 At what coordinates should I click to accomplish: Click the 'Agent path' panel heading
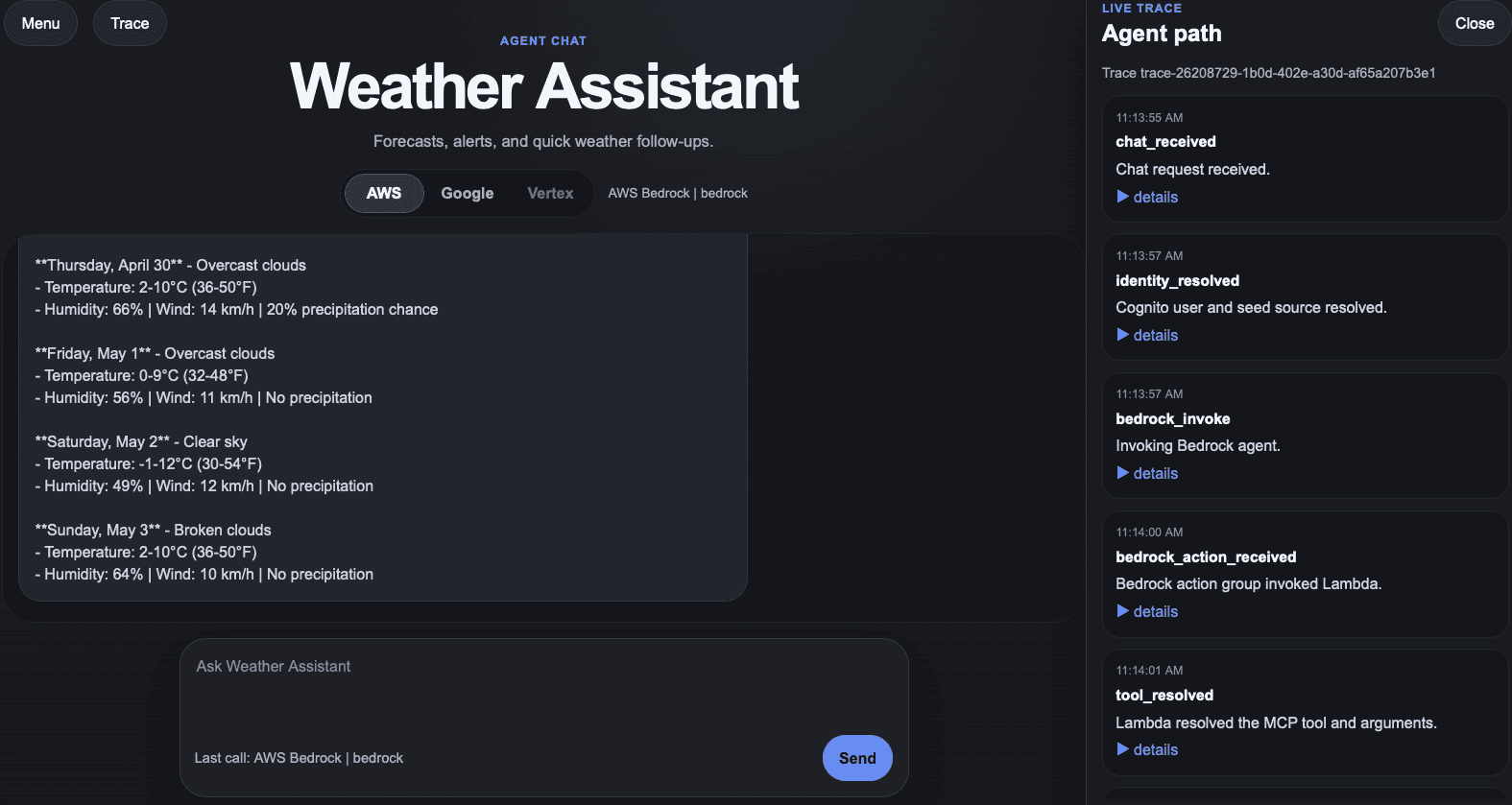tap(1162, 34)
